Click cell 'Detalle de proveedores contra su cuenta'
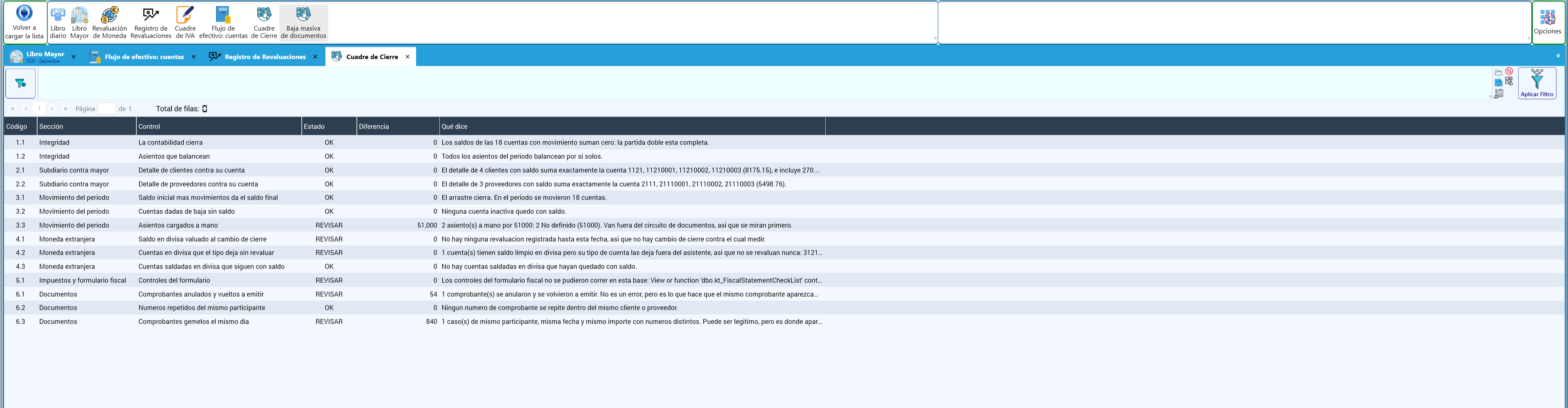Screen dimensions: 1568x408 click(x=218, y=184)
